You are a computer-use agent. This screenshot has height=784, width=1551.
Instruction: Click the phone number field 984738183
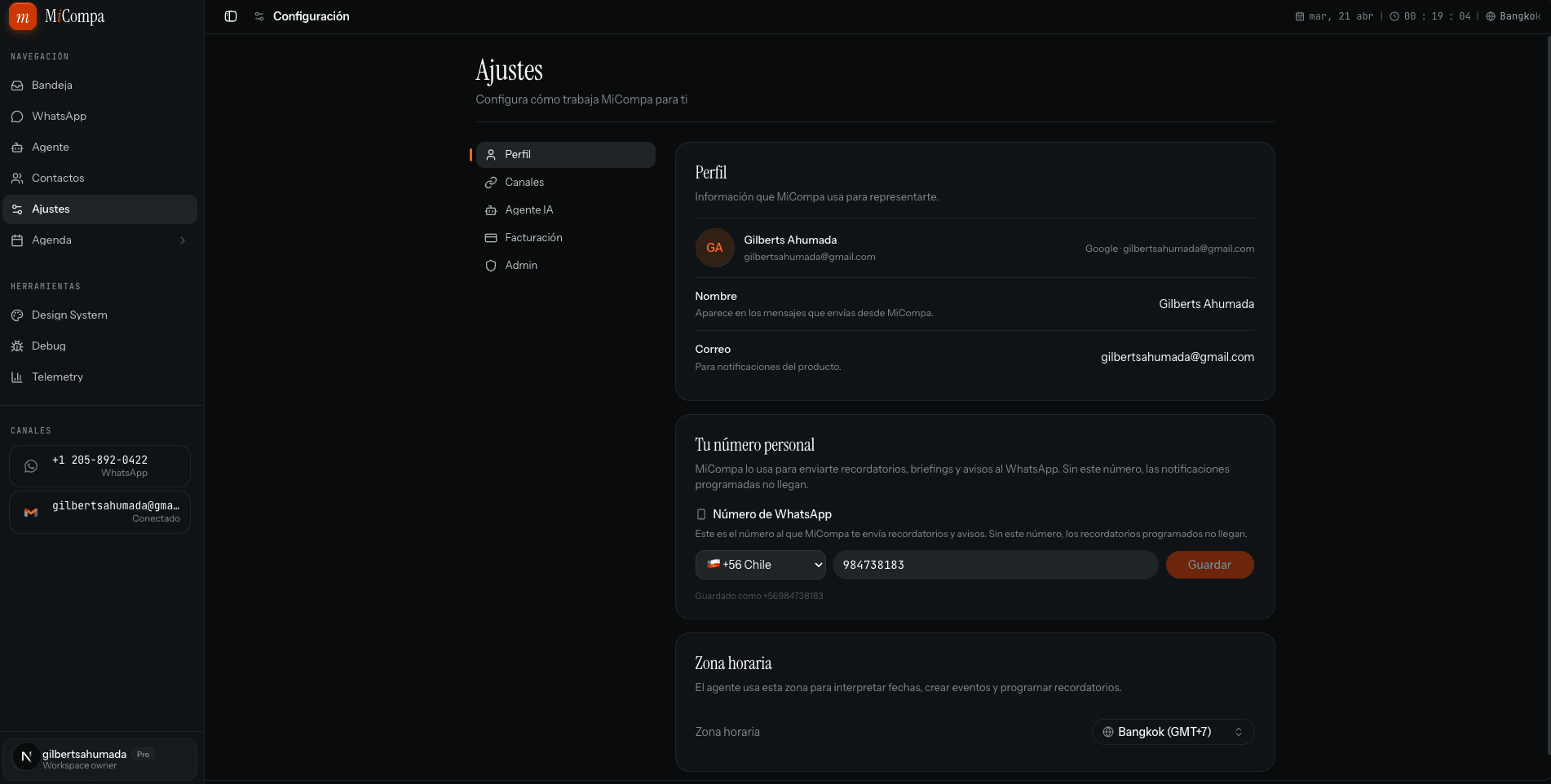click(x=995, y=565)
